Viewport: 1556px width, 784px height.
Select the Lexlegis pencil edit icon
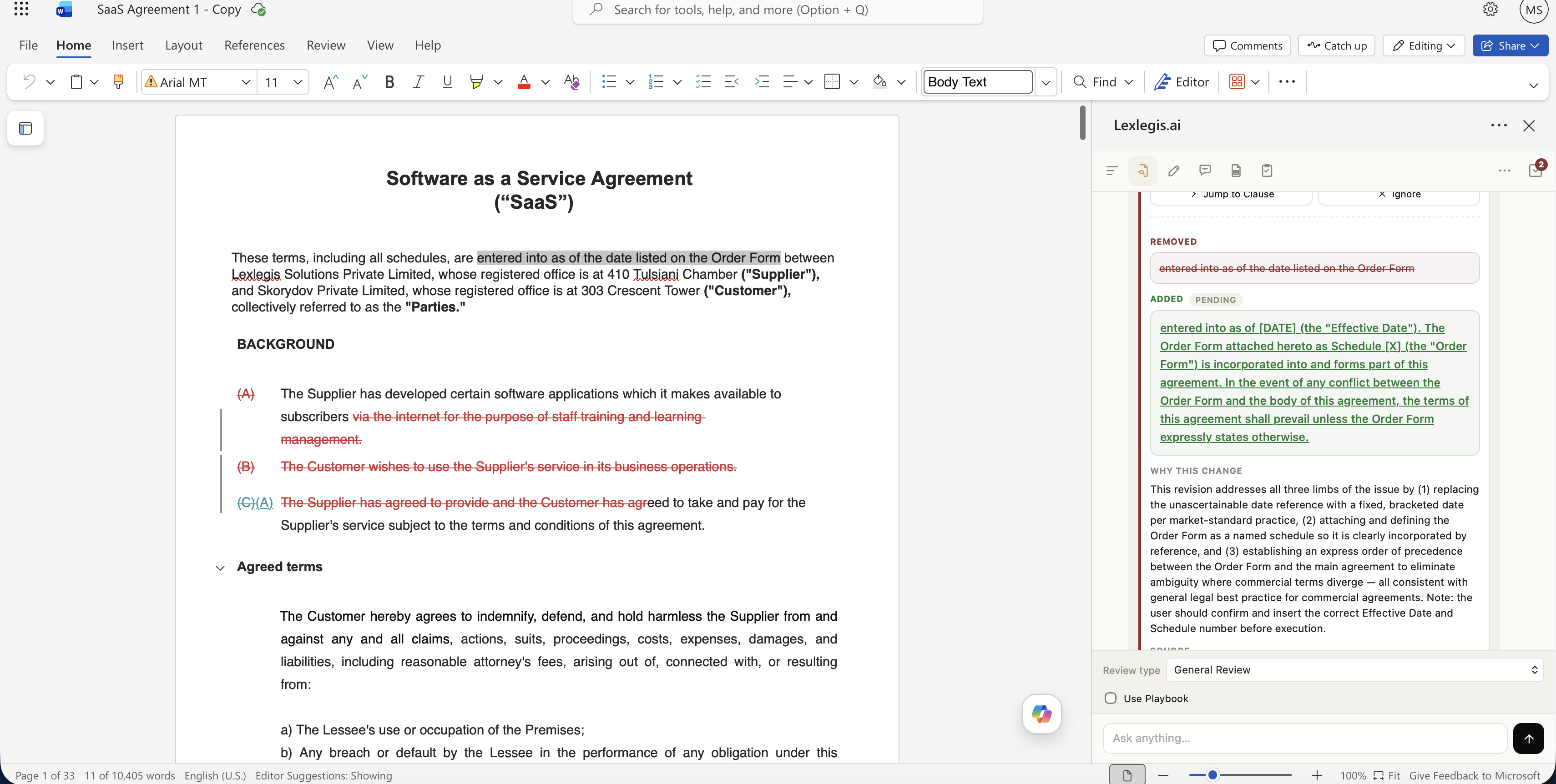coord(1174,171)
